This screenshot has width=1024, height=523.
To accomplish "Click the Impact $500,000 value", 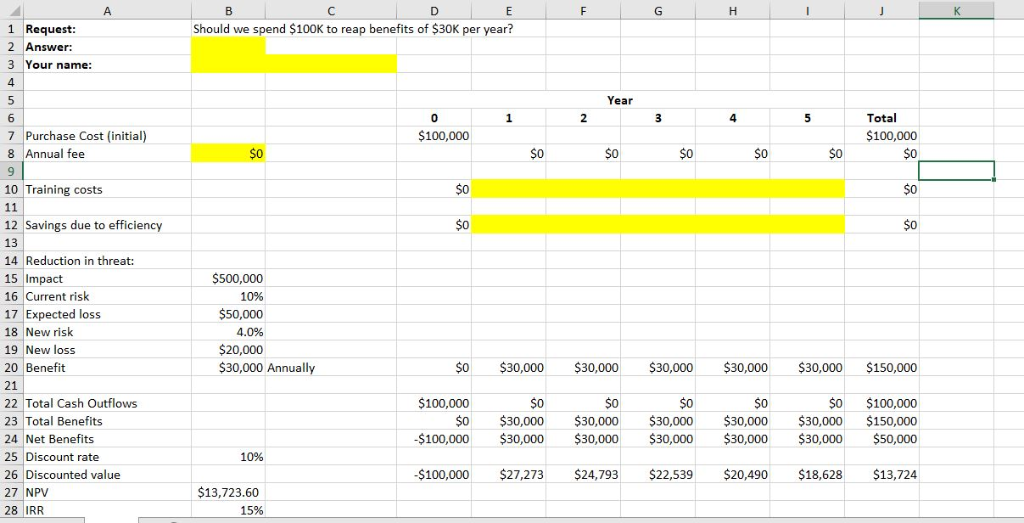I will coord(229,278).
